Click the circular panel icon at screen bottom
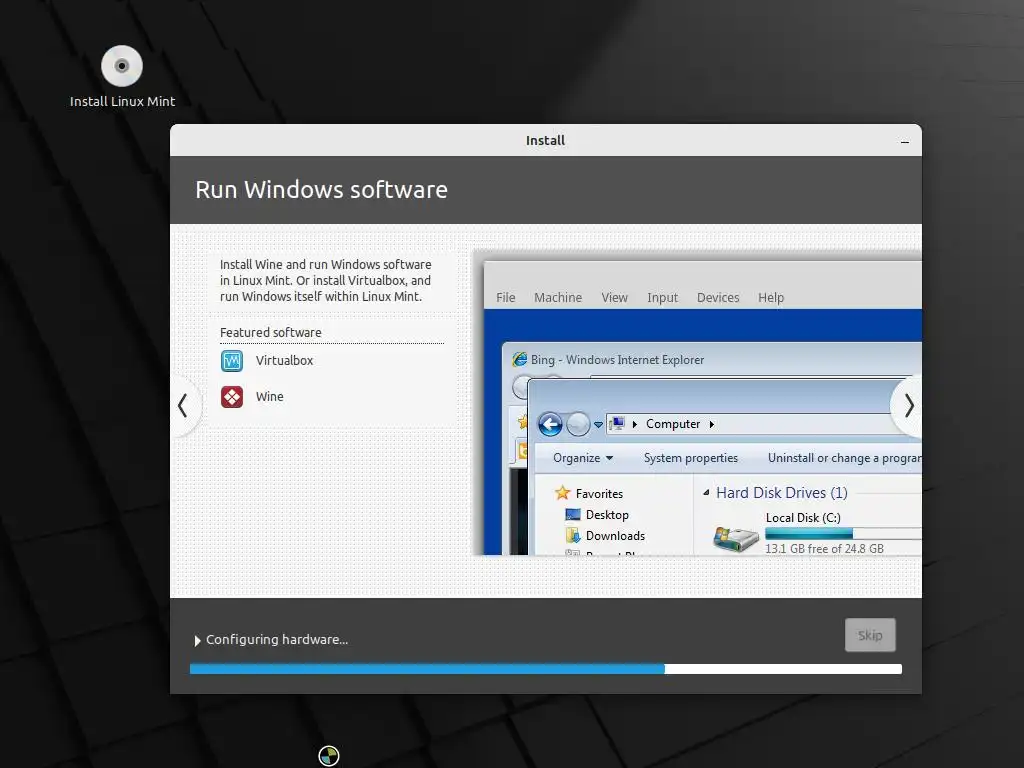Image resolution: width=1024 pixels, height=768 pixels. pos(328,756)
